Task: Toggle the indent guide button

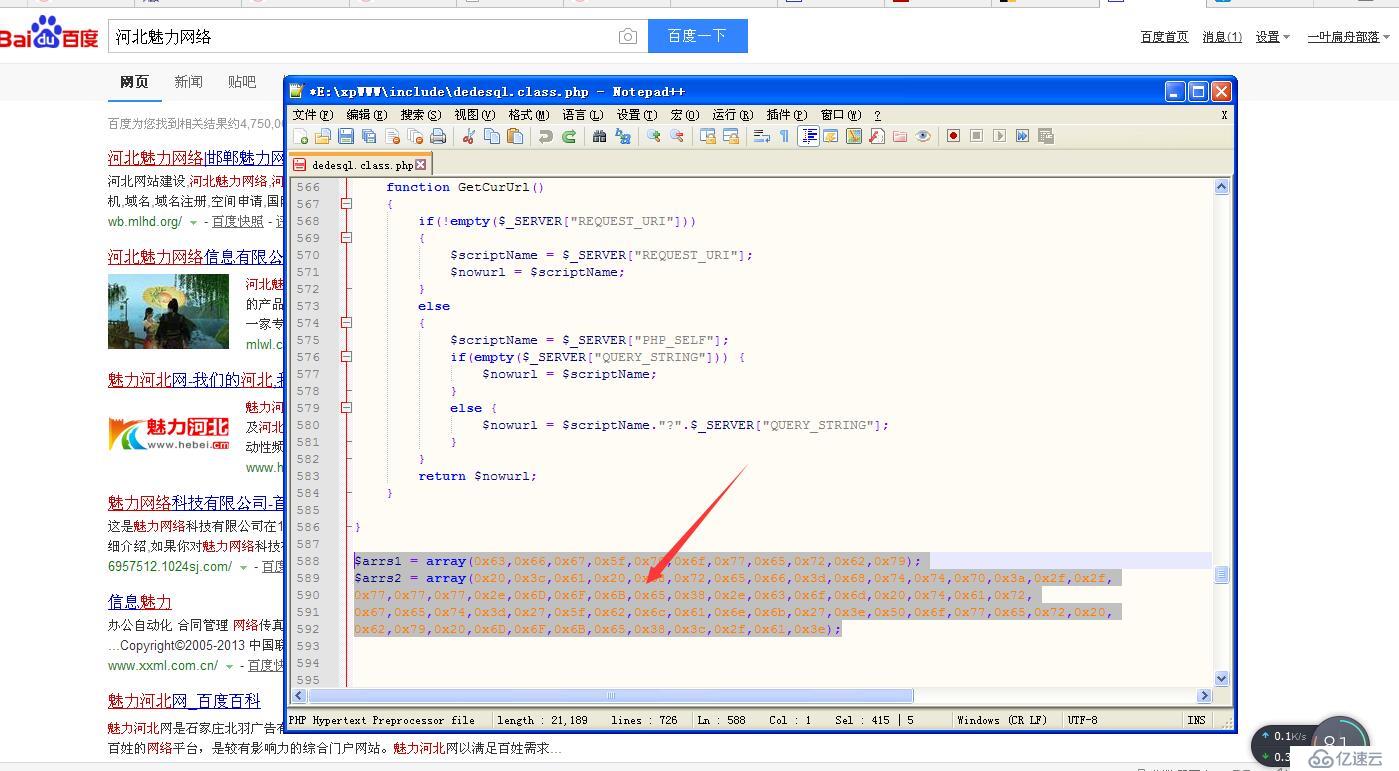Action: [809, 136]
